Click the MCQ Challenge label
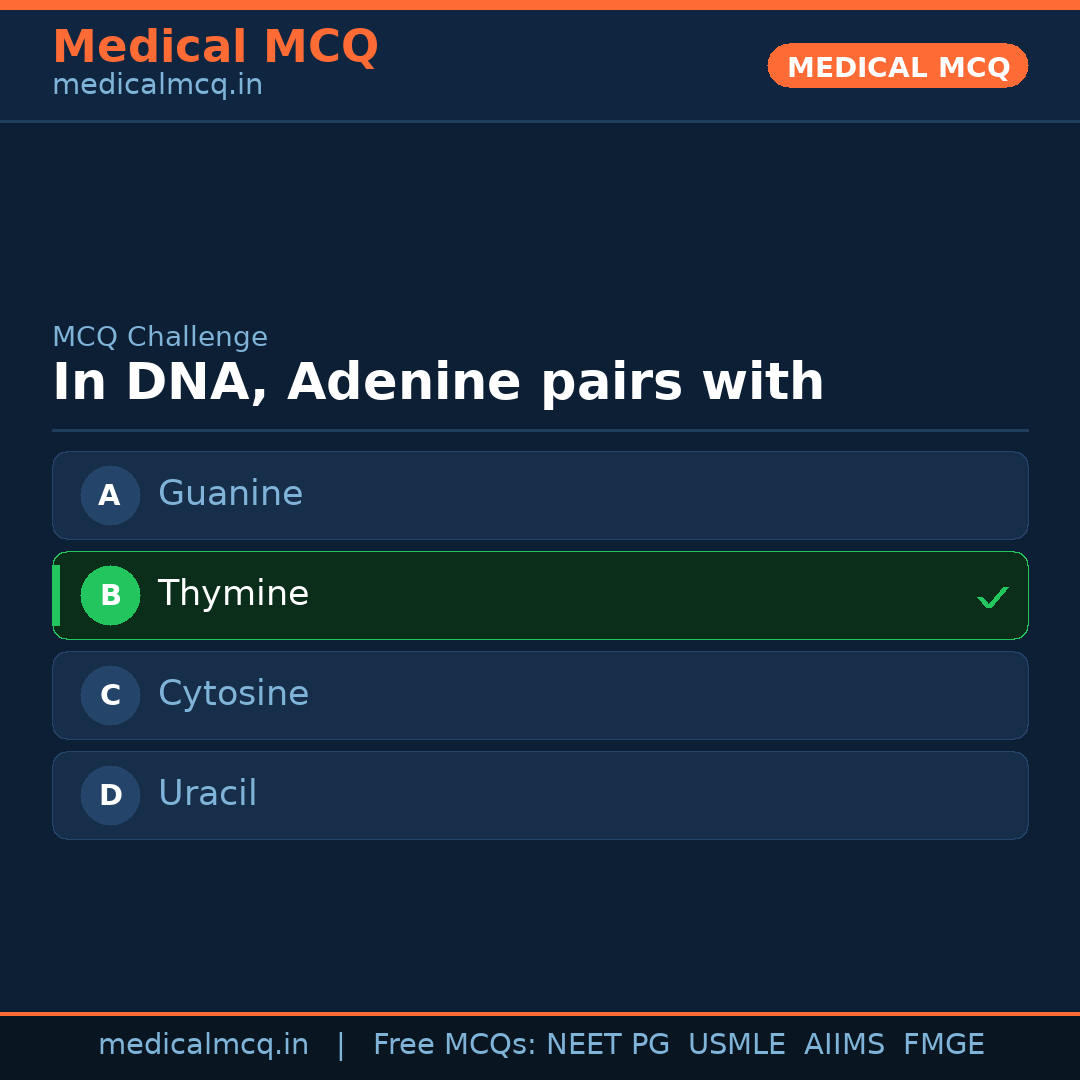The width and height of the screenshot is (1080, 1080). click(x=160, y=337)
